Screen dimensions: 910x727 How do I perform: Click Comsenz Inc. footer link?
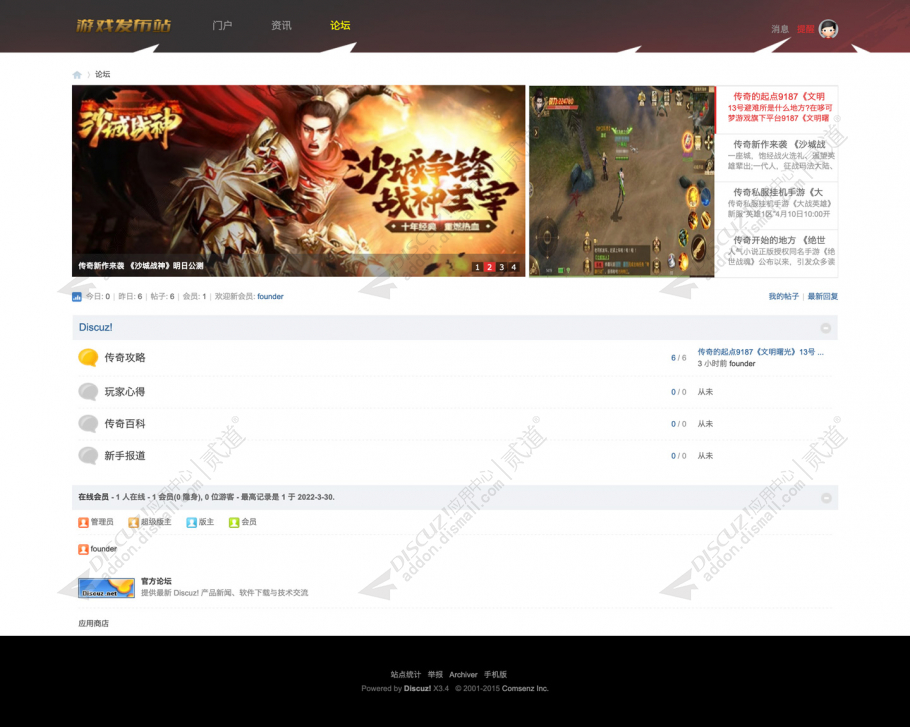[525, 689]
